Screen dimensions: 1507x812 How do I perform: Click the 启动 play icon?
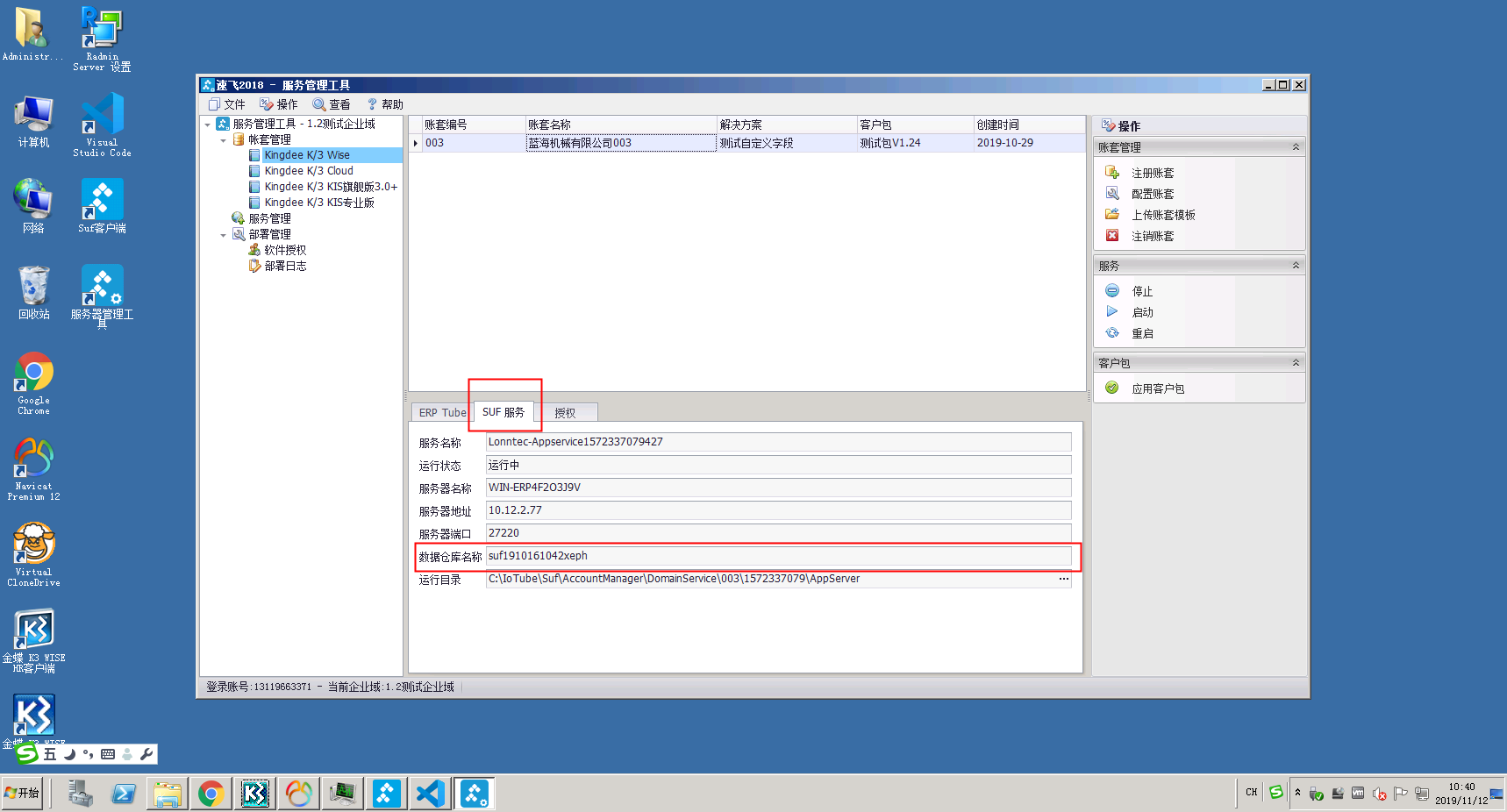tap(1112, 312)
